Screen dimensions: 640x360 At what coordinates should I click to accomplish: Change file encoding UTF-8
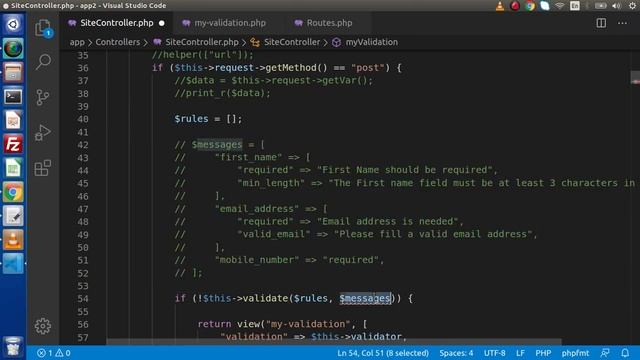(x=495, y=353)
